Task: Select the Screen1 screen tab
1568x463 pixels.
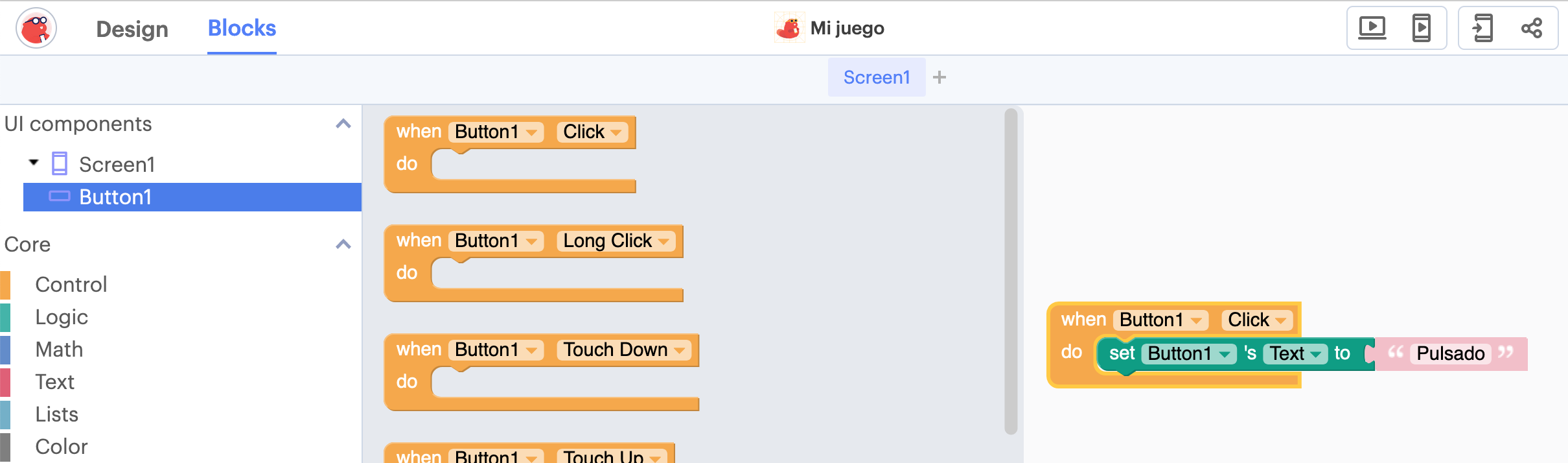Action: (x=877, y=78)
